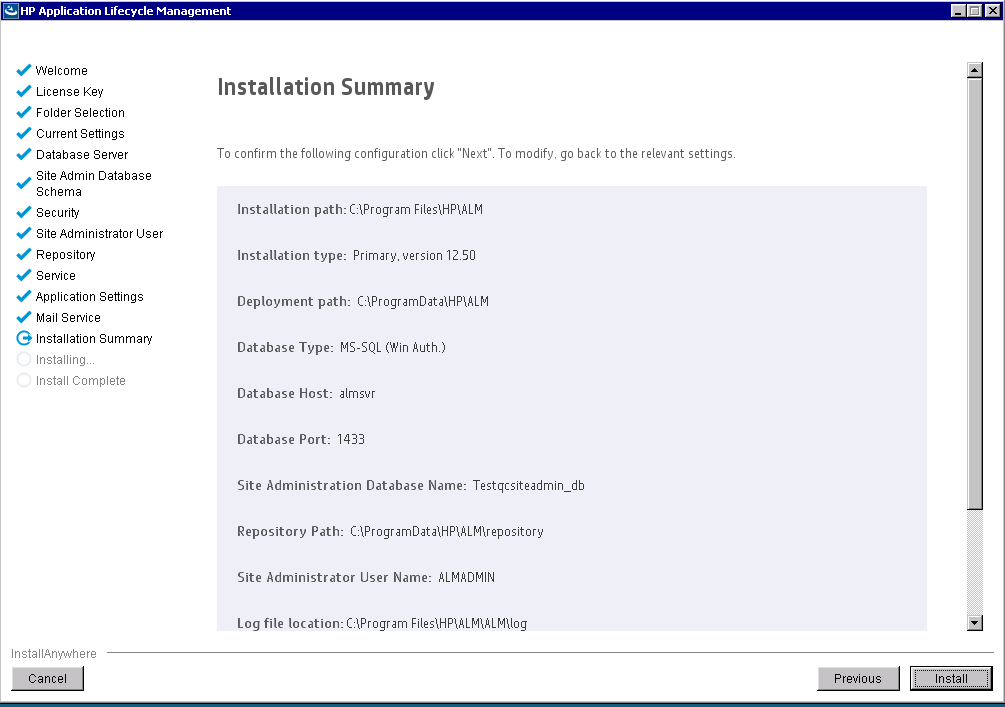Click the checkmark beside Current Settings
1005x707 pixels.
[24, 133]
